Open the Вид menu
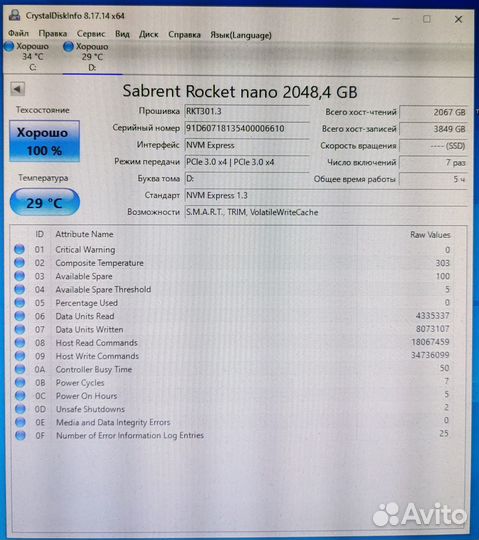The width and height of the screenshot is (479, 540). coord(122,34)
